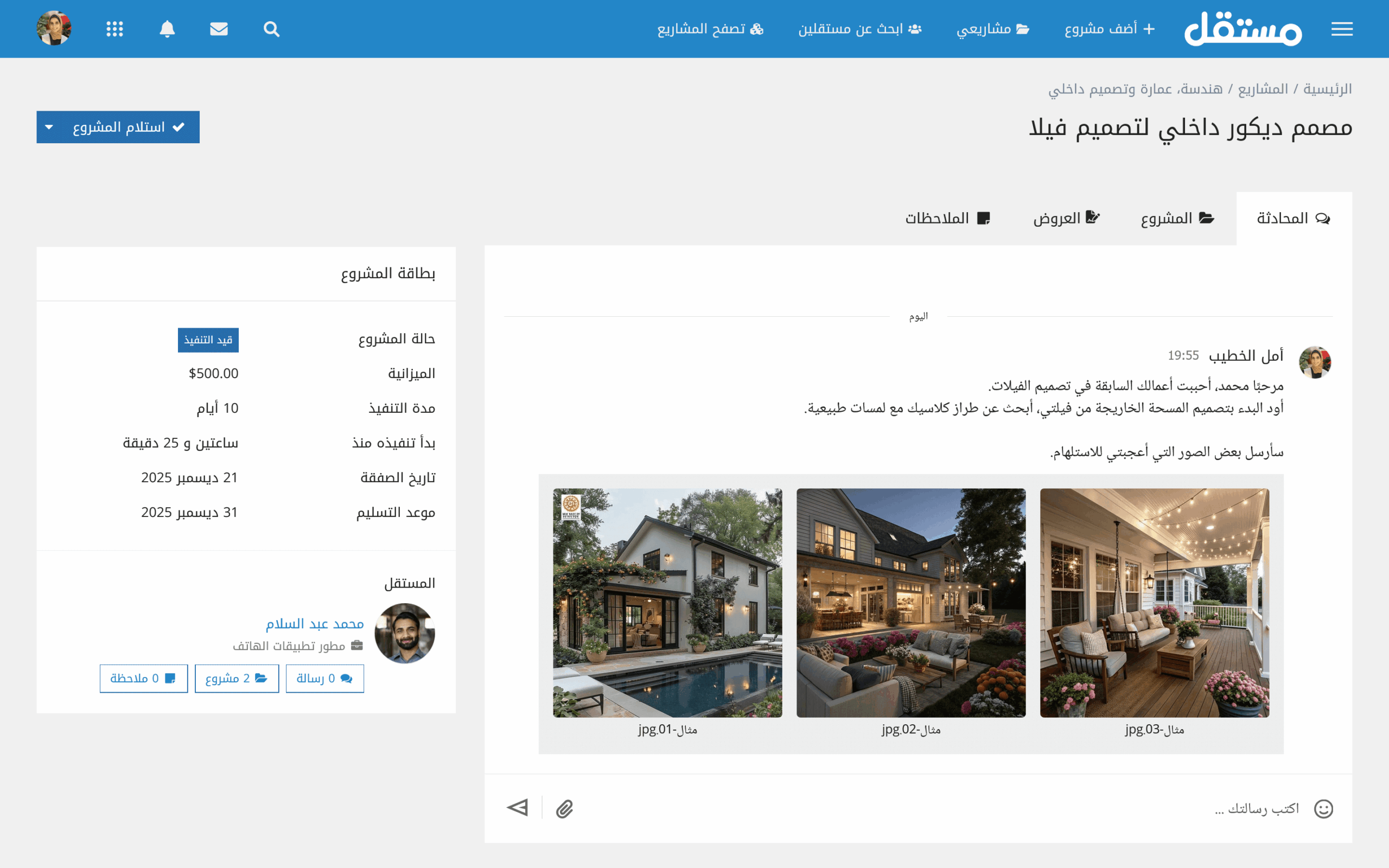Open the مثال-02.jpg image thumbnail
This screenshot has width=1389, height=868.
911,603
